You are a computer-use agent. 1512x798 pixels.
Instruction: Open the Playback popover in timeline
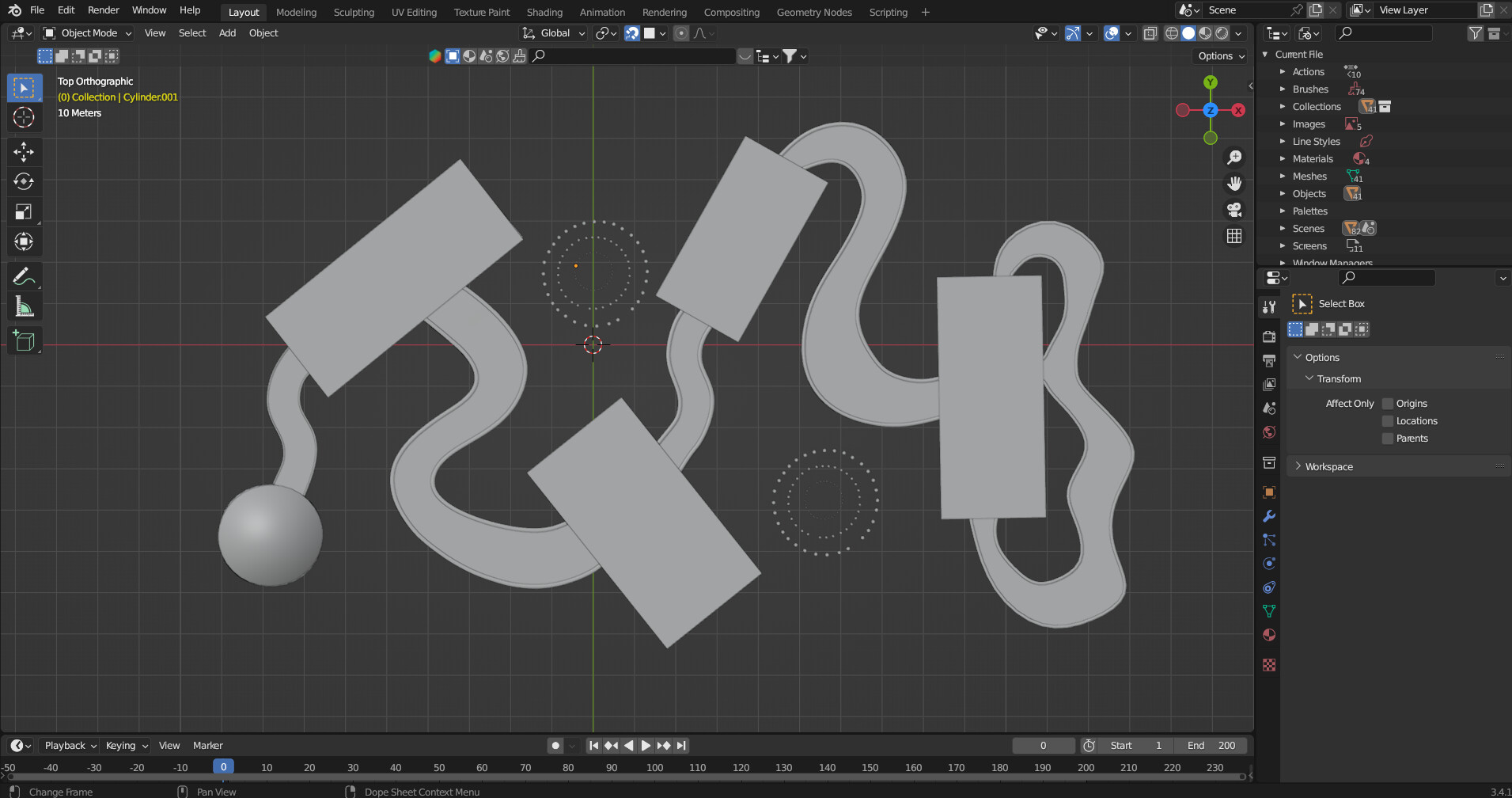(70, 746)
